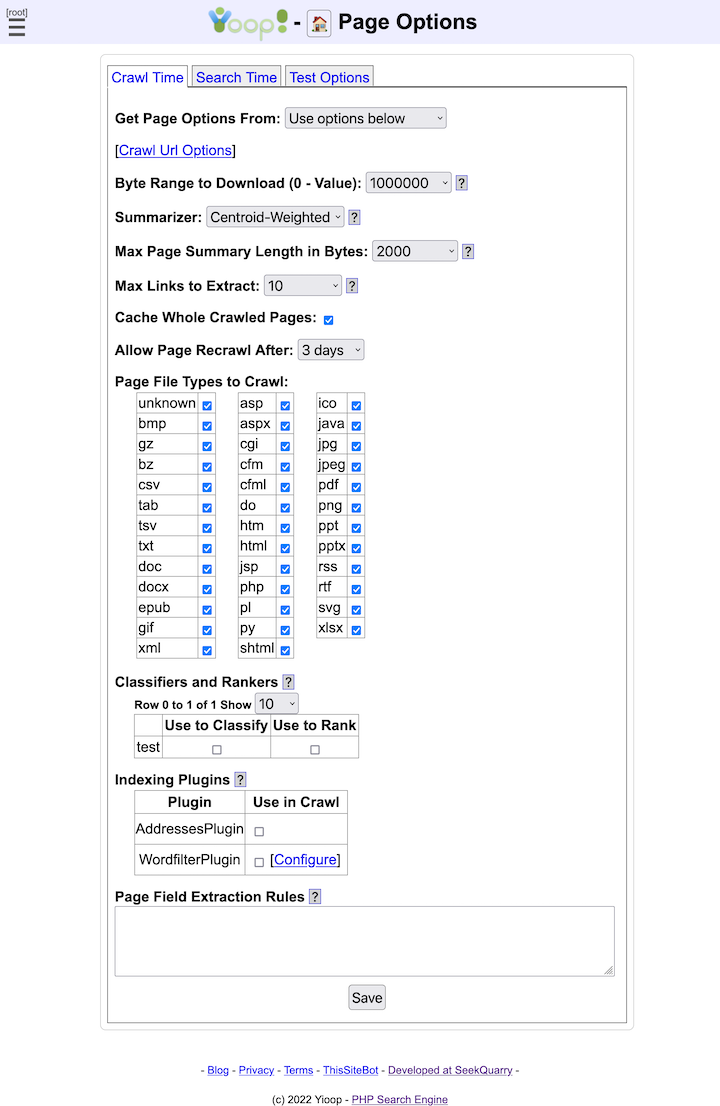The image size is (720, 1106).
Task: Uncheck the rss file type checkbox
Action: point(356,569)
